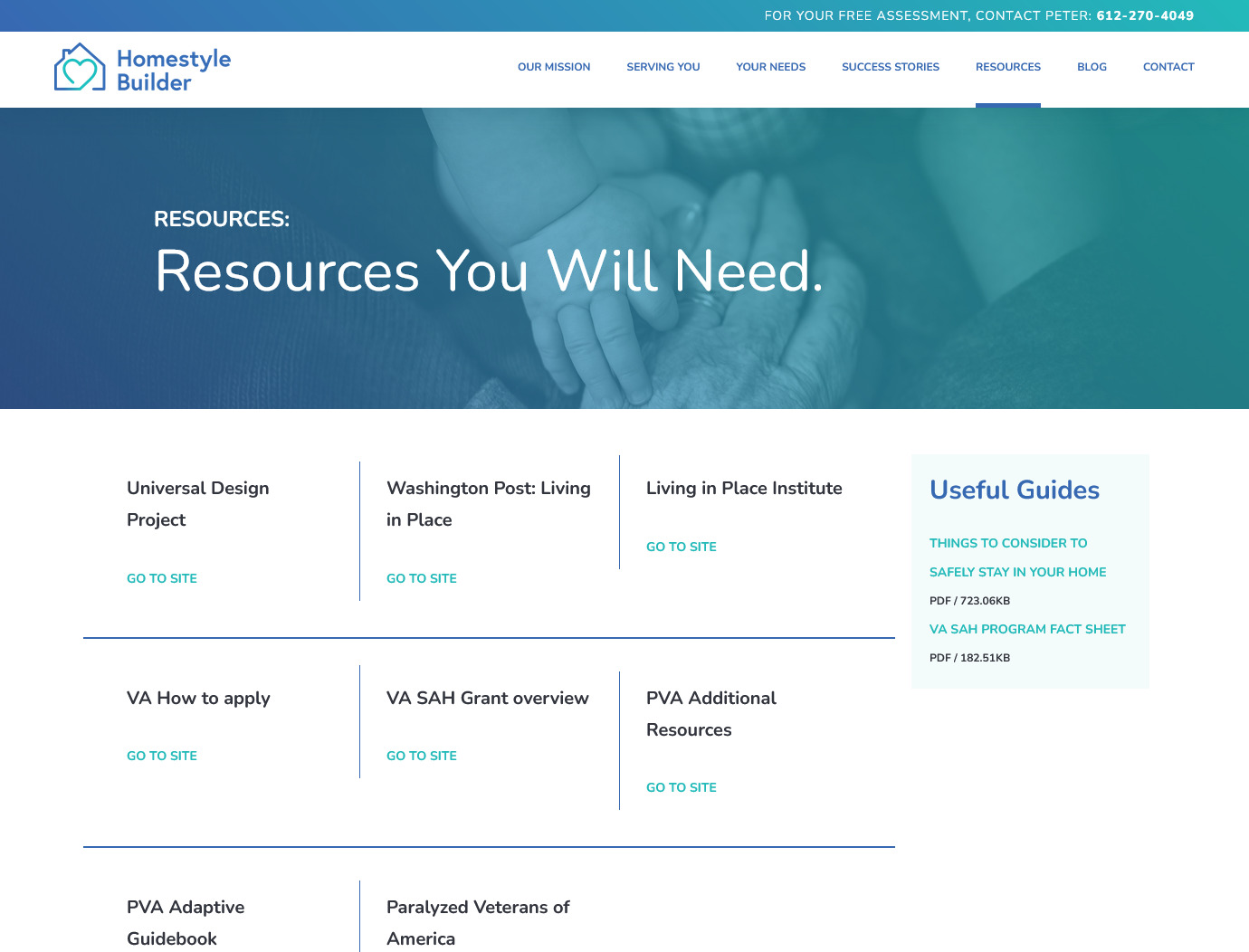Click Go To Site under Universal Design Project
1249x952 pixels.
(162, 578)
